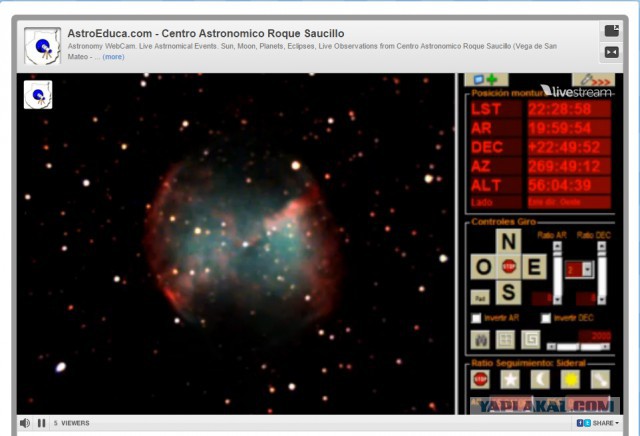
Task: Click the Pad button
Action: [x=481, y=297]
